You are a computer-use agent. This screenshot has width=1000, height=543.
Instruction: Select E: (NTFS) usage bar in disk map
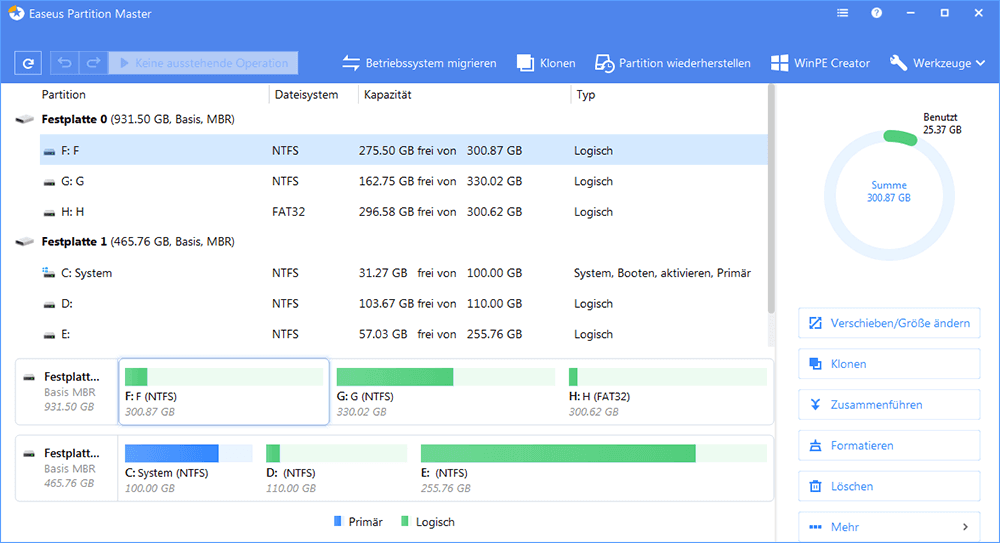click(594, 453)
